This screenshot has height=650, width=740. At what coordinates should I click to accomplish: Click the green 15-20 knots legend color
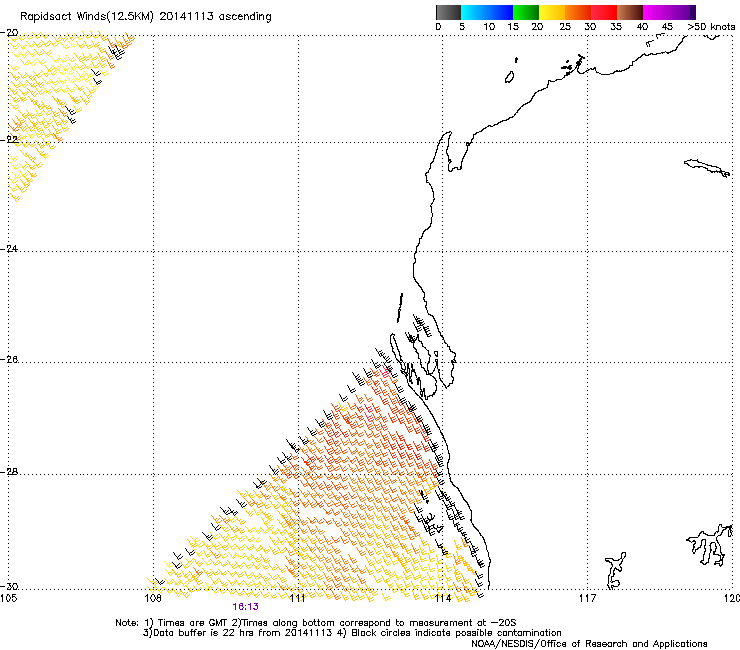526,12
